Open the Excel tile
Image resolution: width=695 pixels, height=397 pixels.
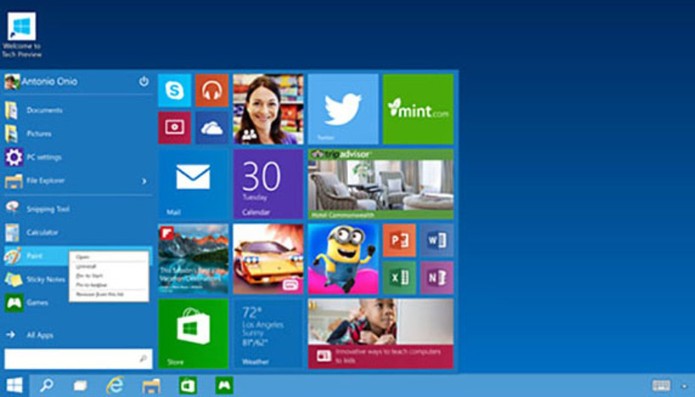[399, 278]
